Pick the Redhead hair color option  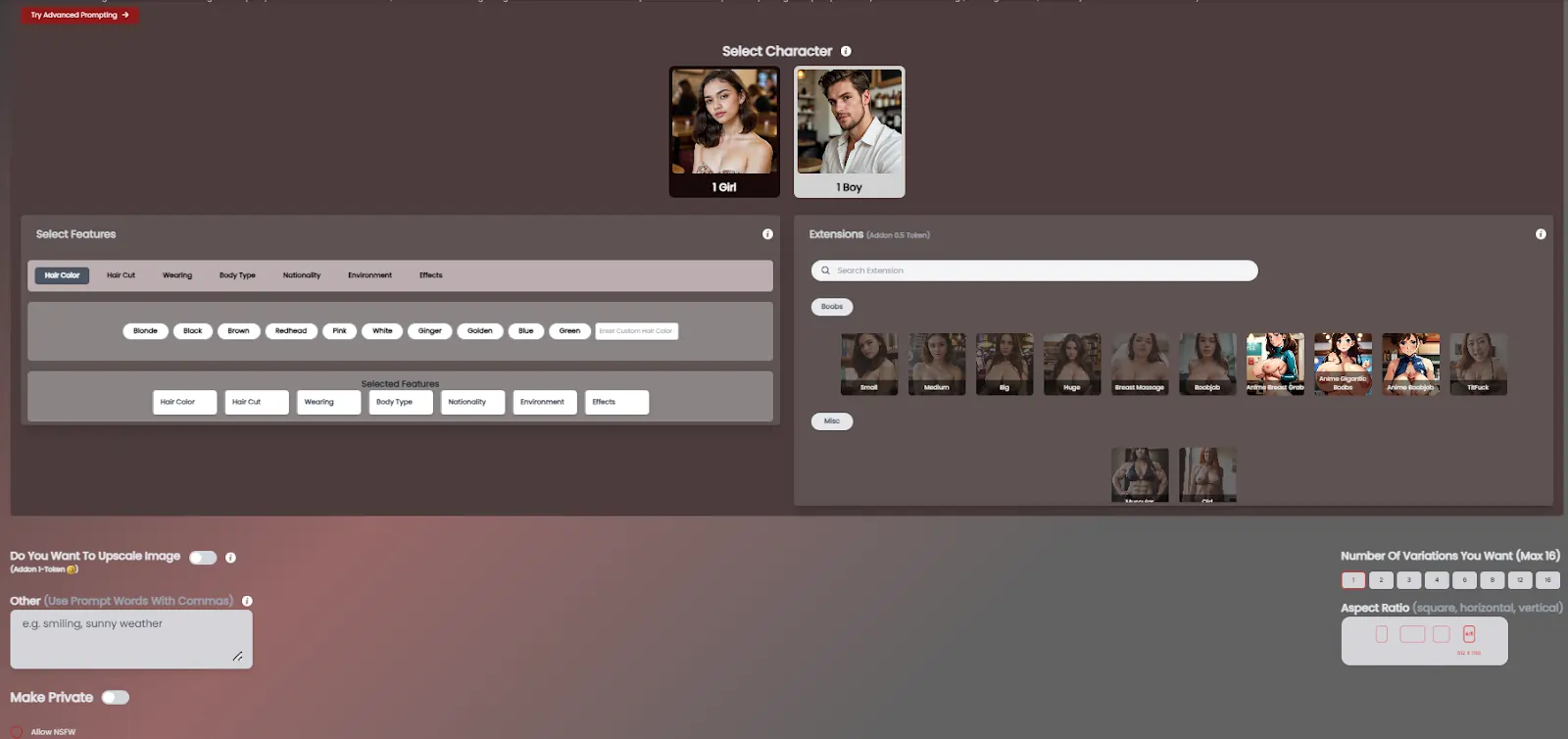click(x=291, y=331)
